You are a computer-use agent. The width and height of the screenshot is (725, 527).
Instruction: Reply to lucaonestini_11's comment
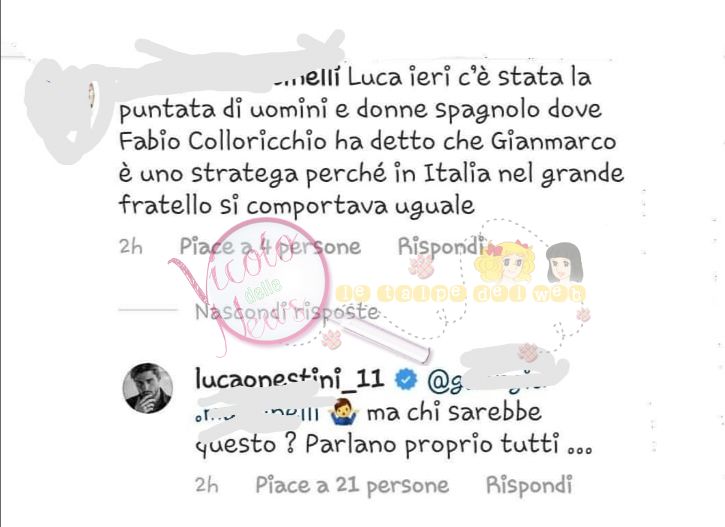point(529,485)
